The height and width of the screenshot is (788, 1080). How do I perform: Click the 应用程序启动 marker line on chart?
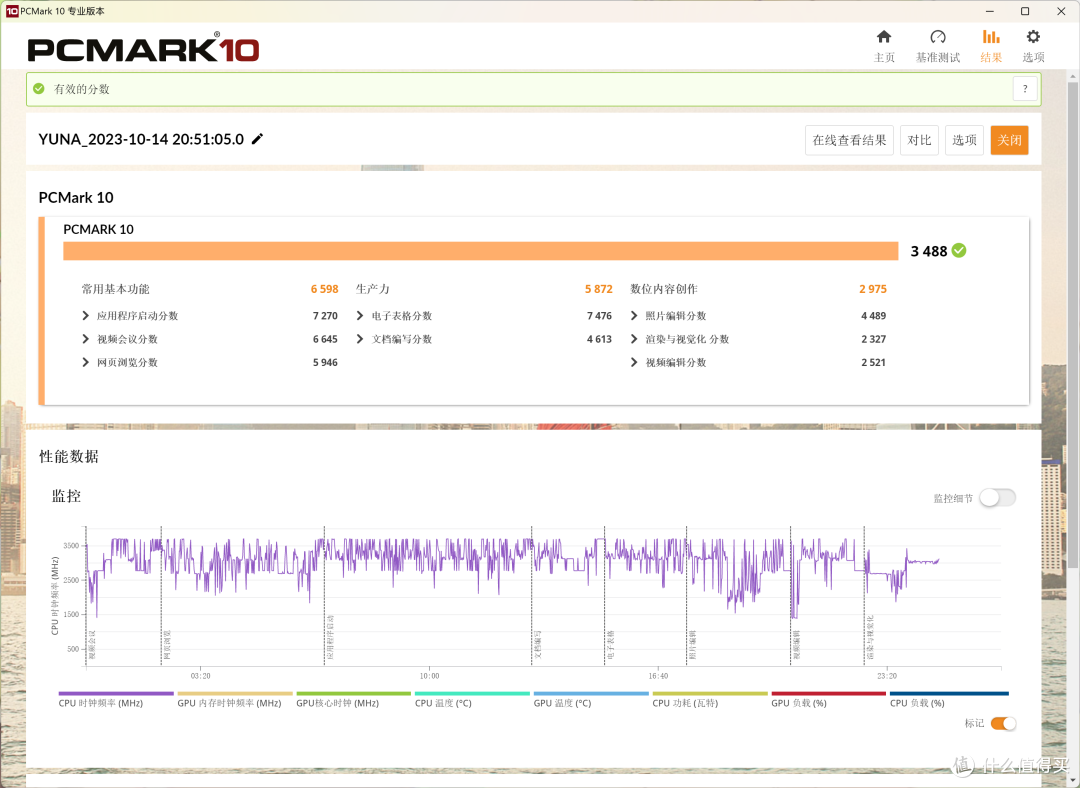[324, 596]
